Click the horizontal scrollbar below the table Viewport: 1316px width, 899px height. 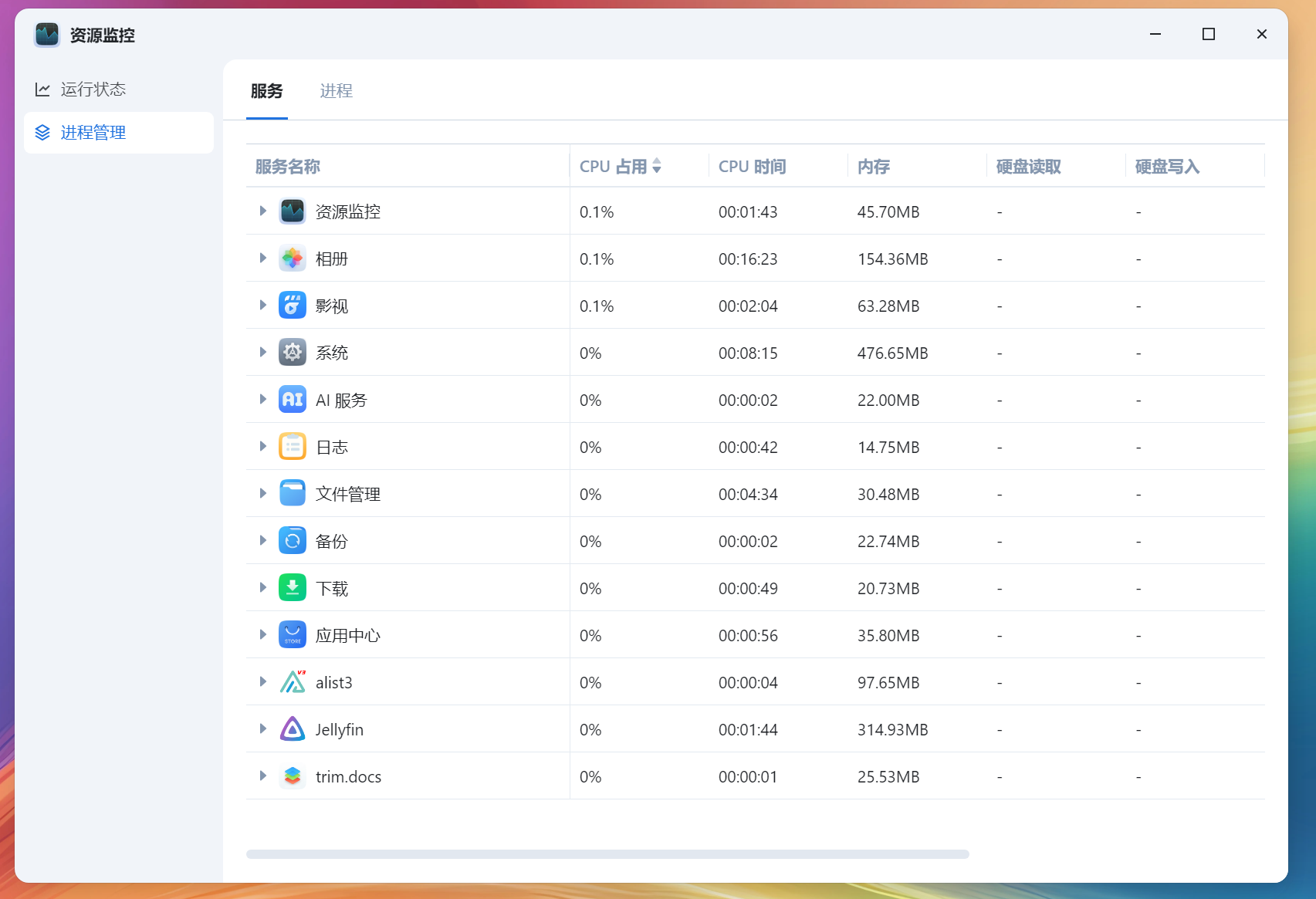(x=607, y=854)
